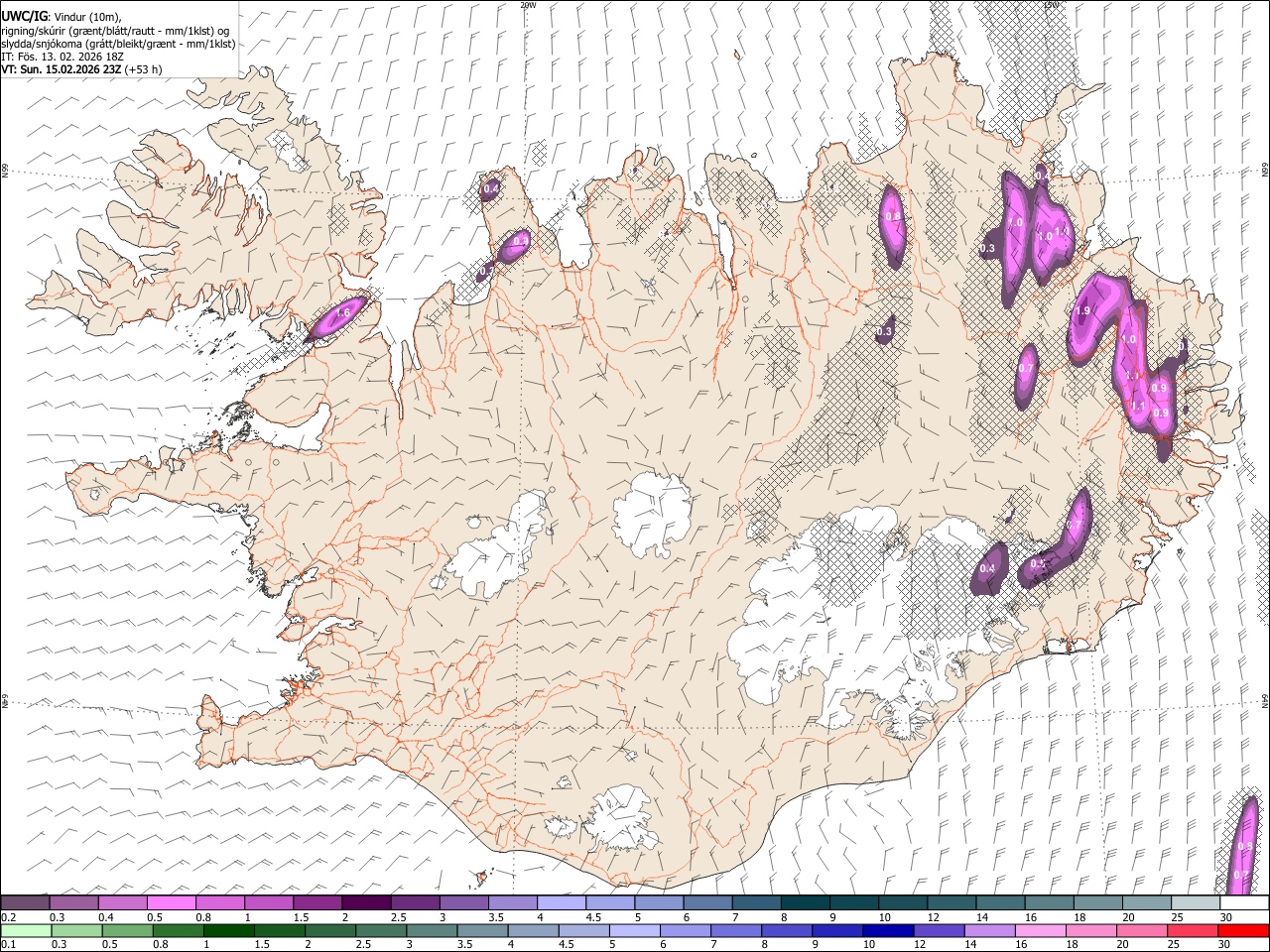Click the 1.6 snowfall value in the Westfjords
This screenshot has height=952, width=1270.
point(343,312)
